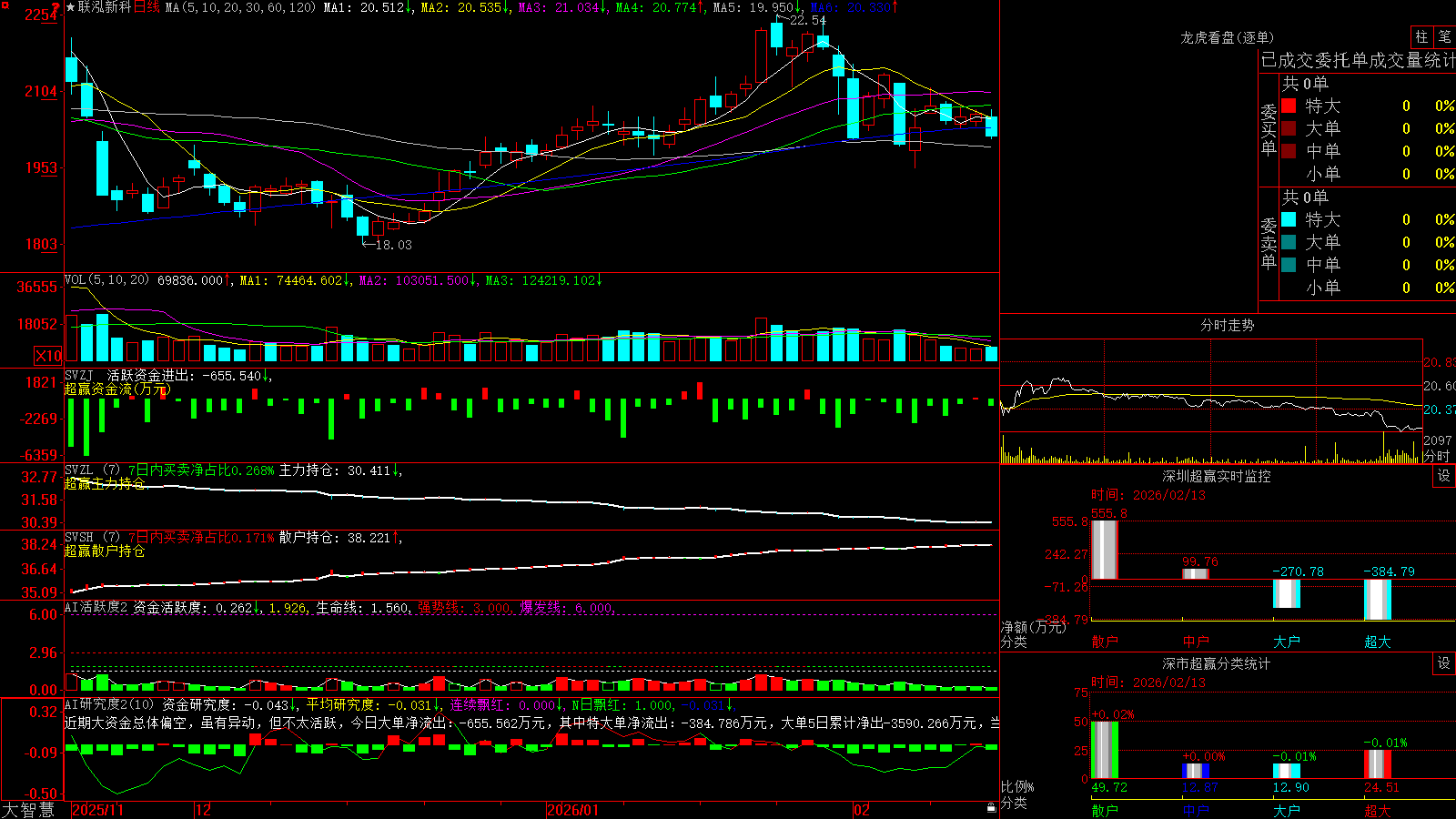The height and width of the screenshot is (819, 1456).
Task: Click the 中户 12.87 ratio bar
Action: coord(1195,772)
